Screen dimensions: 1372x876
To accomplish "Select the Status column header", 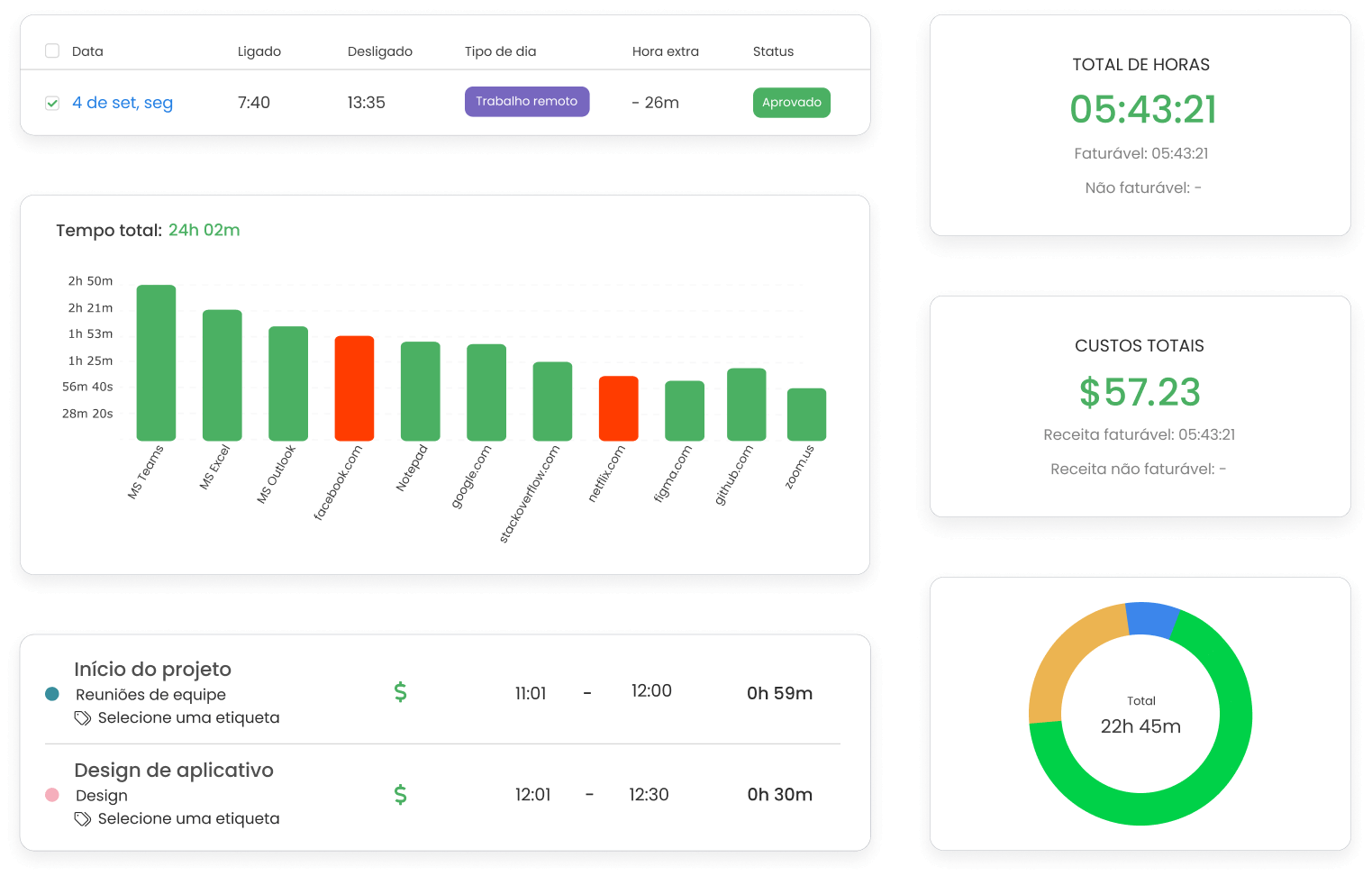I will (773, 51).
